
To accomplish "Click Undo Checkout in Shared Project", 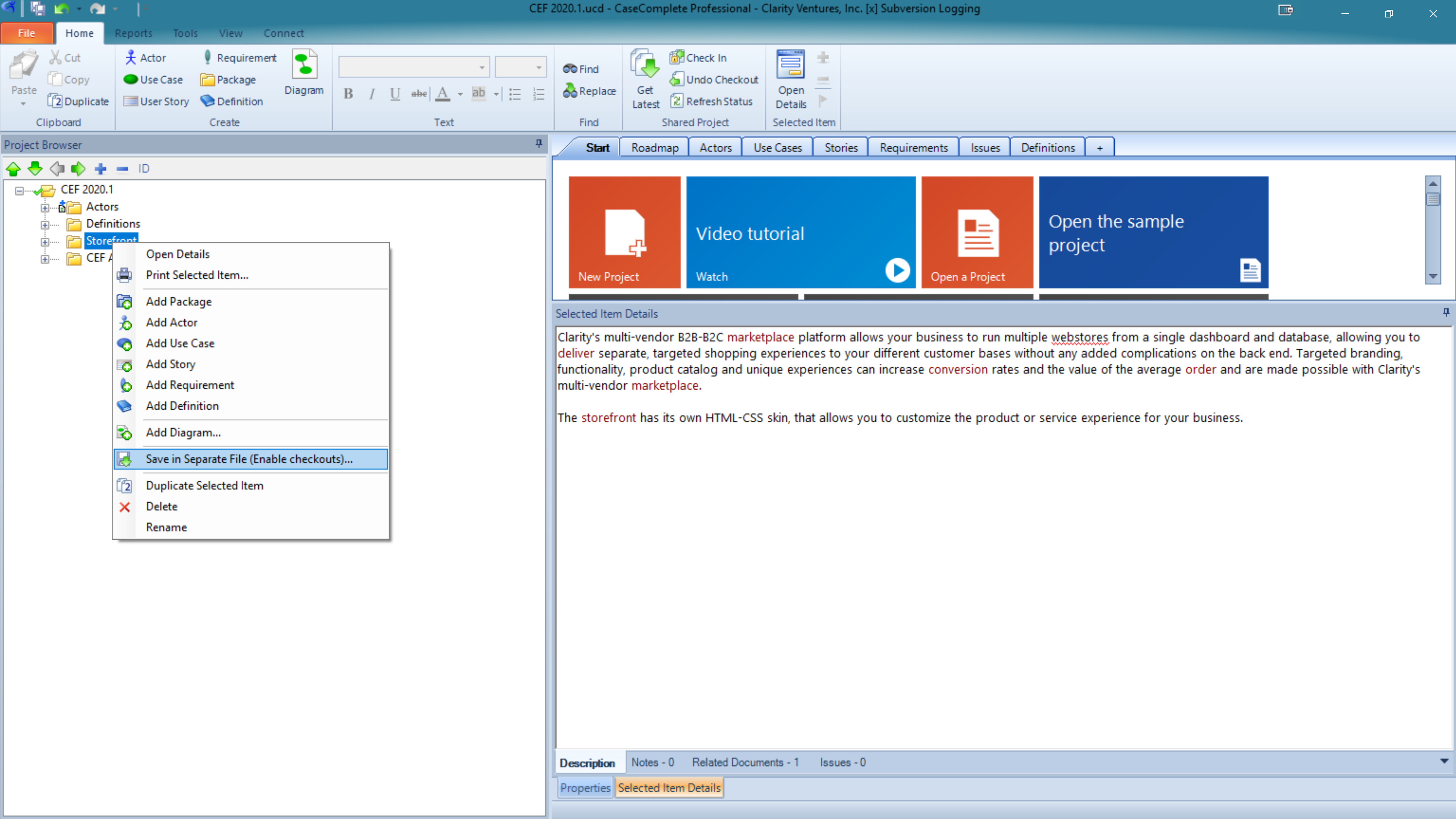I will 714,79.
